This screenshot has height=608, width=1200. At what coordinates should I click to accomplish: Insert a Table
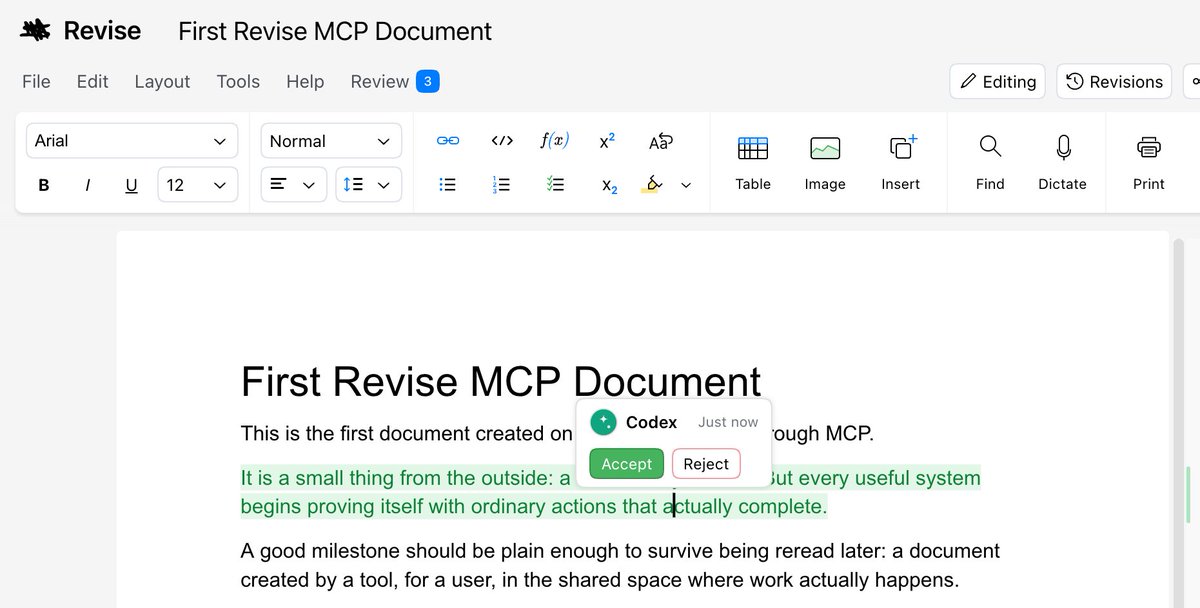[x=753, y=163]
